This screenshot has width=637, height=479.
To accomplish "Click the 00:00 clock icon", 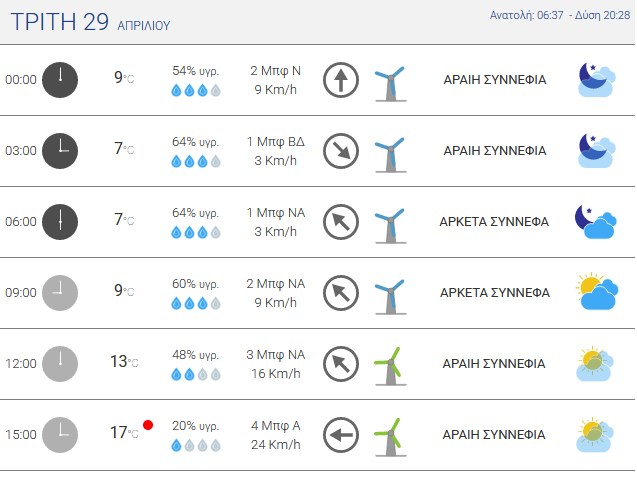I will click(60, 80).
